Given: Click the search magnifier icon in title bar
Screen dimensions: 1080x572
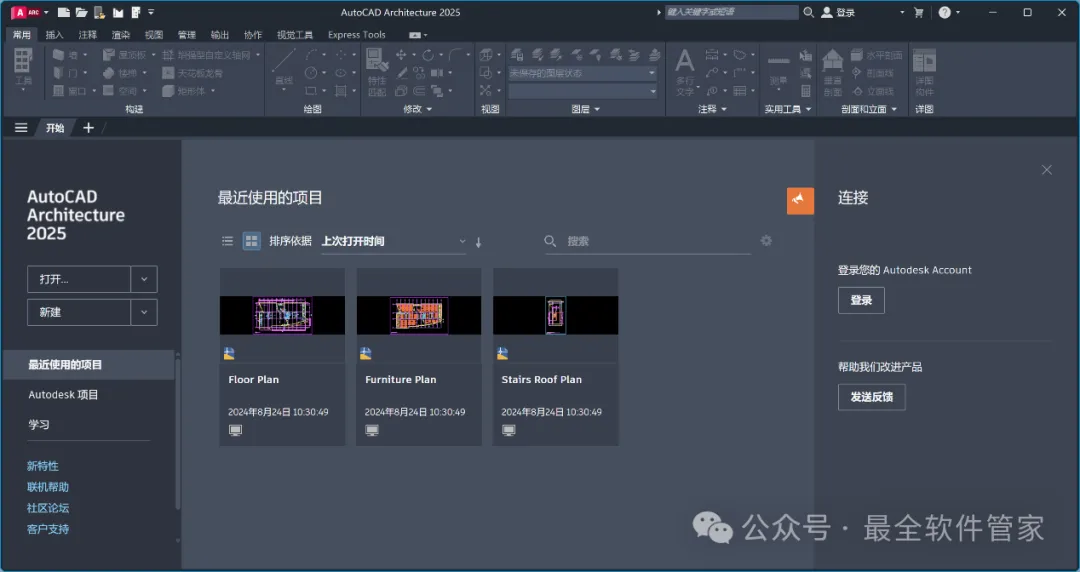Looking at the screenshot, I should point(809,12).
